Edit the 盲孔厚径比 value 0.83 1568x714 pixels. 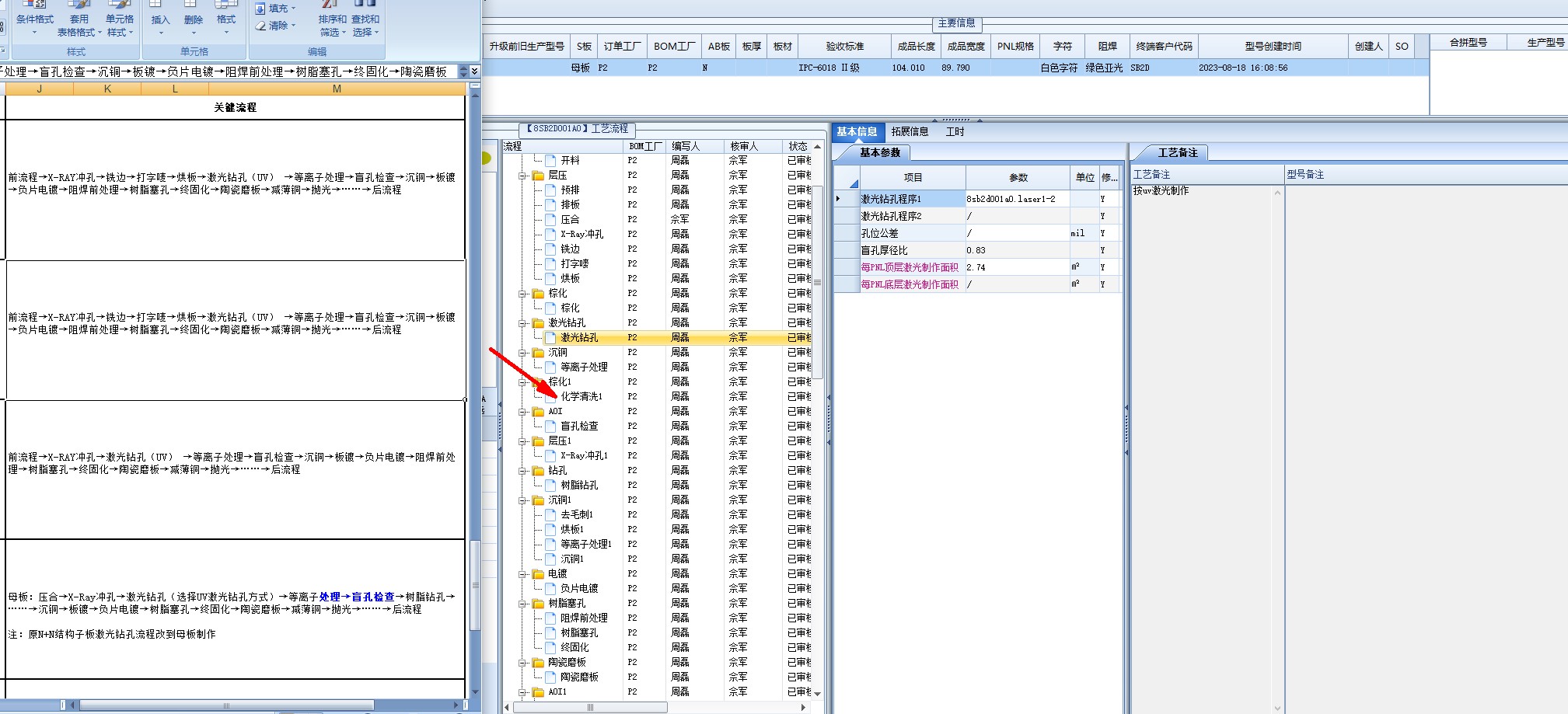[1018, 250]
